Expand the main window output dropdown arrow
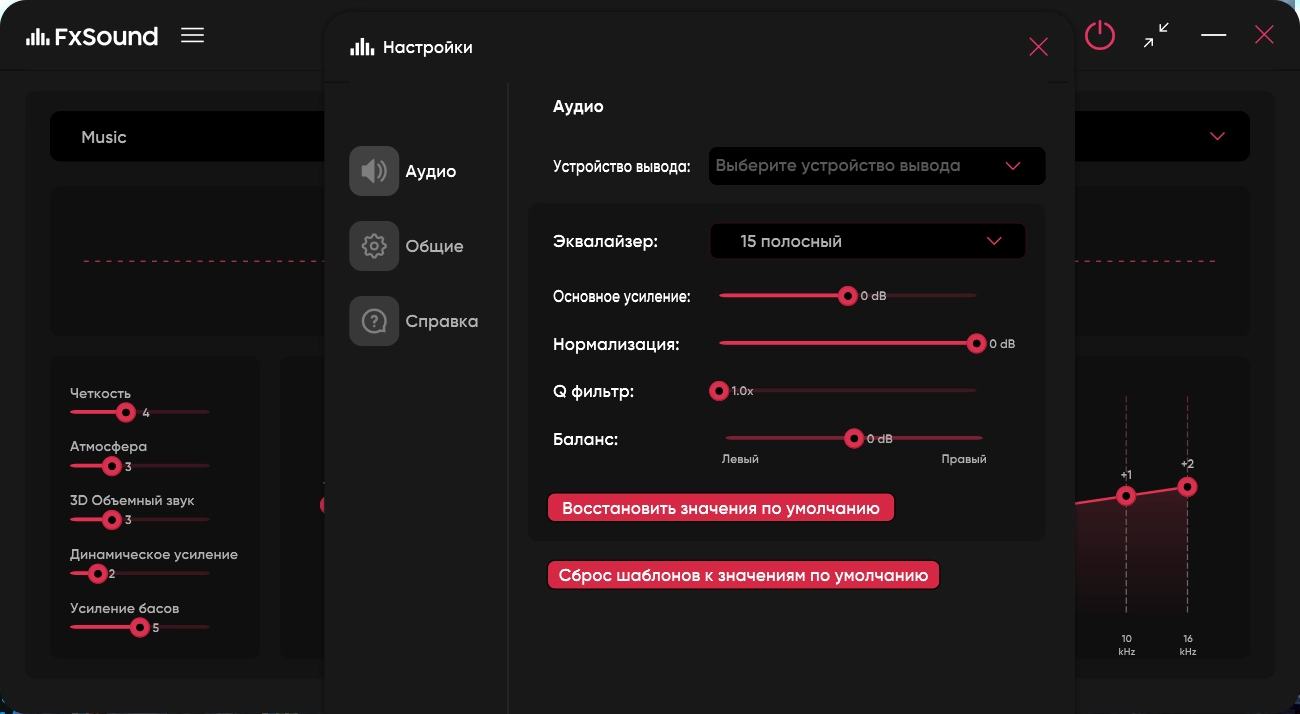Image resolution: width=1300 pixels, height=714 pixels. tap(1217, 136)
